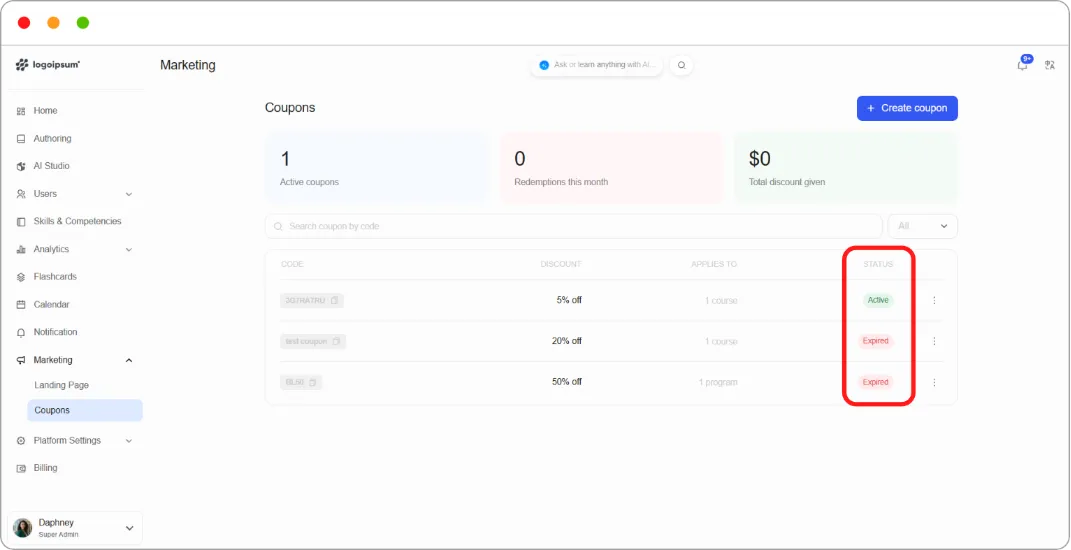Image resolution: width=1071 pixels, height=550 pixels.
Task: Click the AI Studio icon
Action: [20, 166]
